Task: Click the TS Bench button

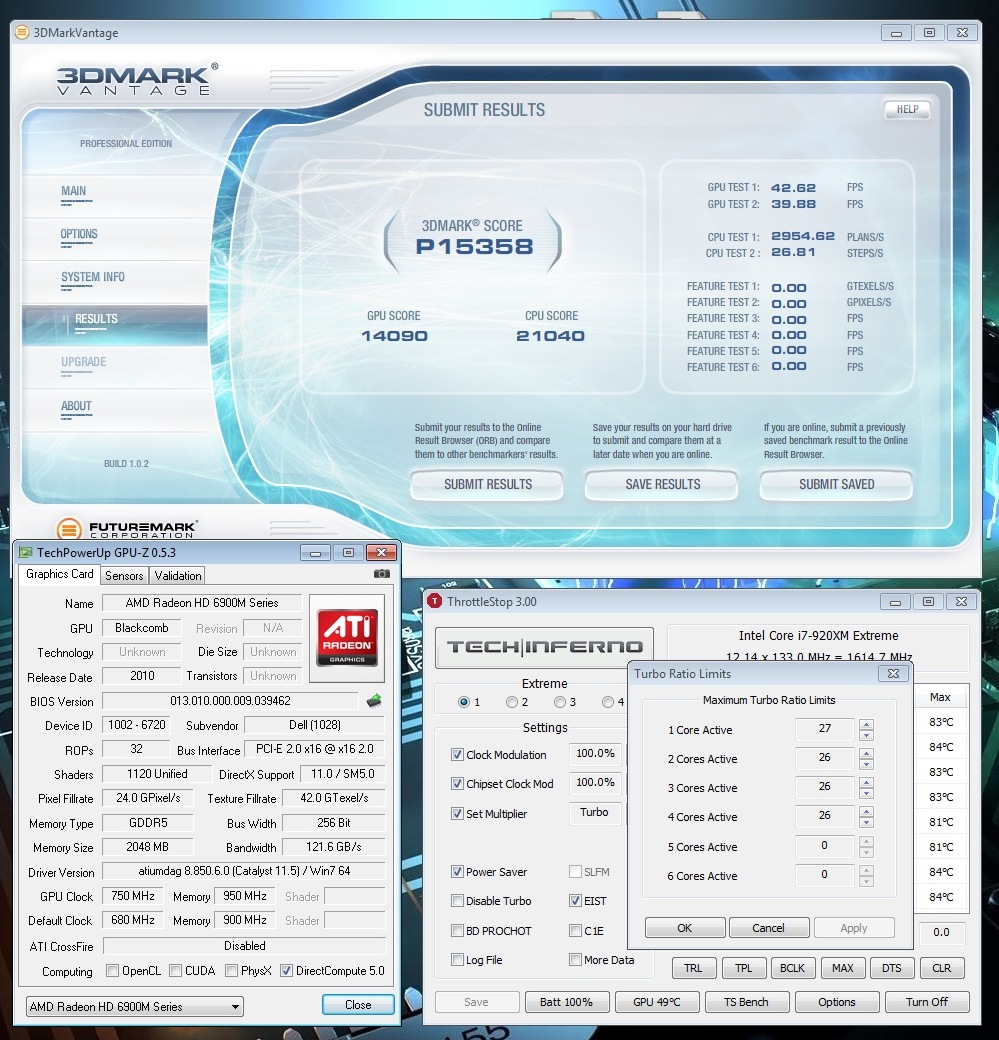Action: coord(746,1002)
